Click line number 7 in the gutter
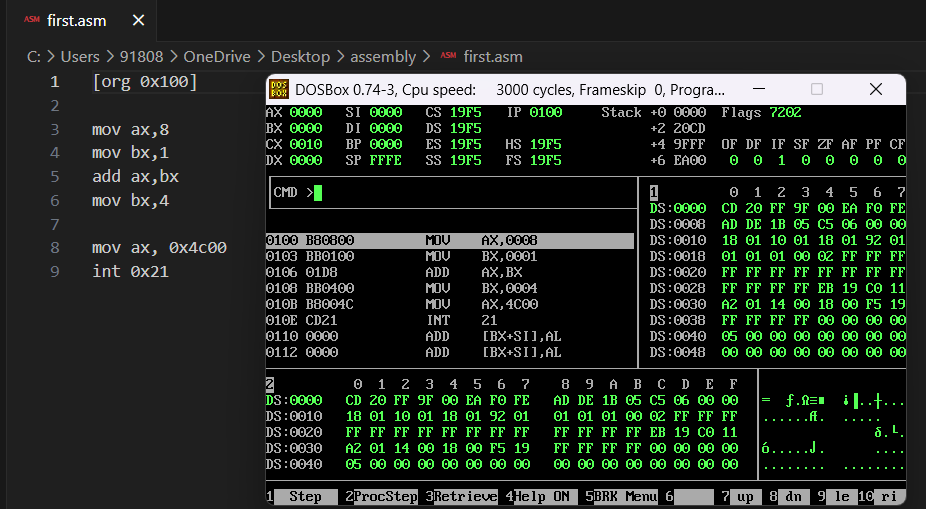The width and height of the screenshot is (926, 509). coord(55,224)
